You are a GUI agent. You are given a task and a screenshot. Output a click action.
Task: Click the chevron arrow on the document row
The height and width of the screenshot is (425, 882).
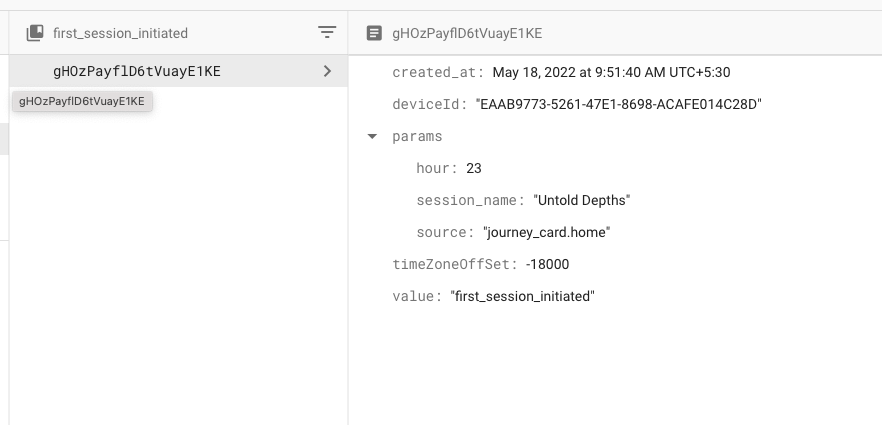click(x=327, y=71)
